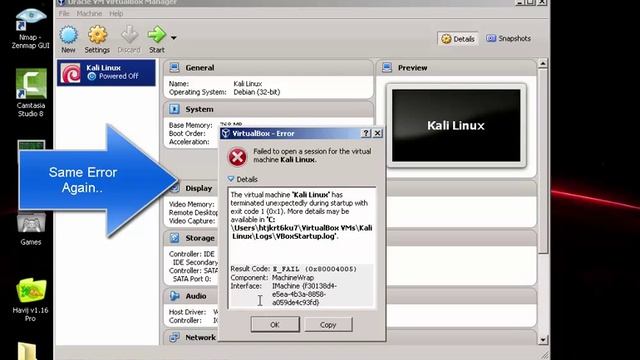This screenshot has width=640, height=360.
Task: Switch to the Snapshots view button
Action: coord(508,38)
